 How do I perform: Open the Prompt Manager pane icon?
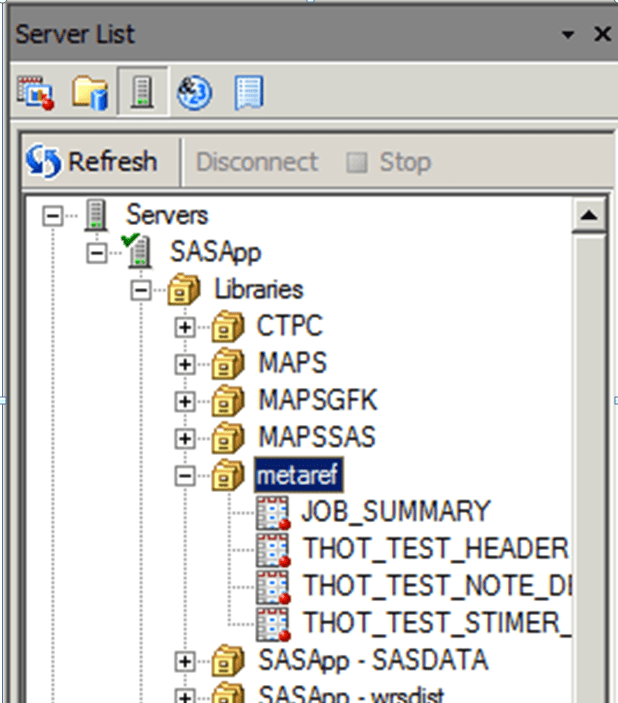click(x=194, y=92)
